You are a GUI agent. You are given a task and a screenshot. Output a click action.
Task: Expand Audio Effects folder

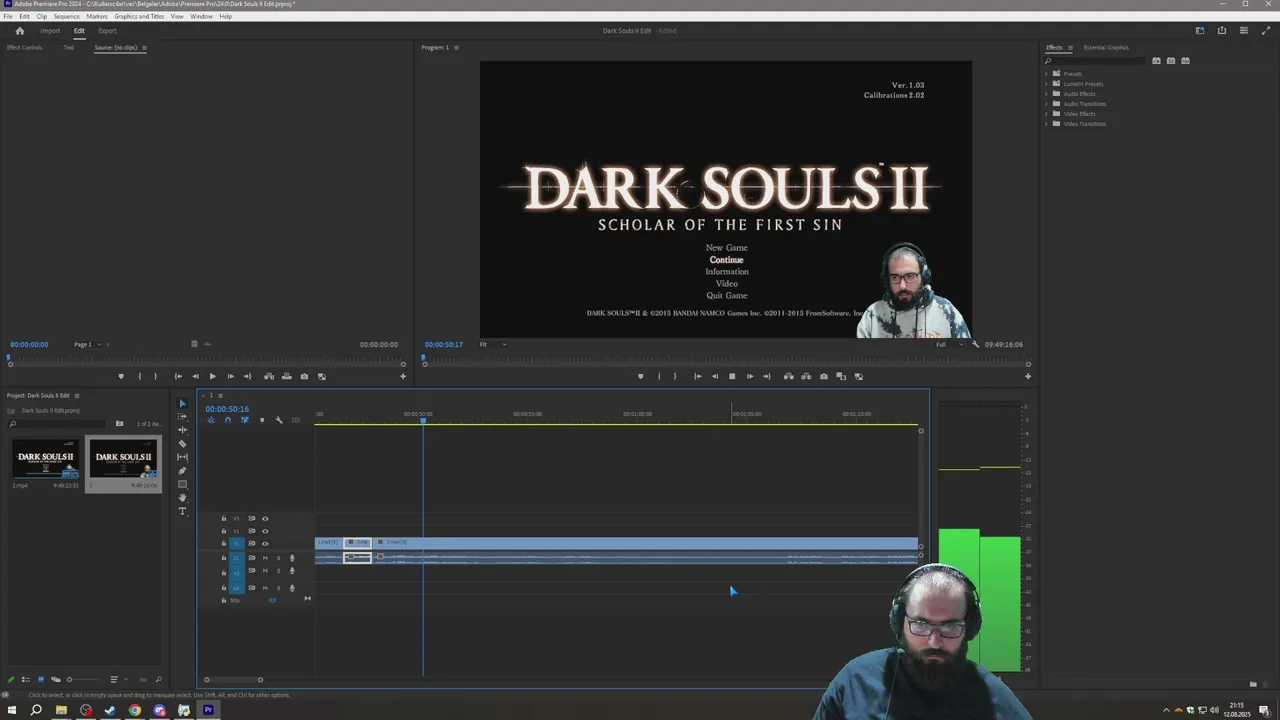1047,94
